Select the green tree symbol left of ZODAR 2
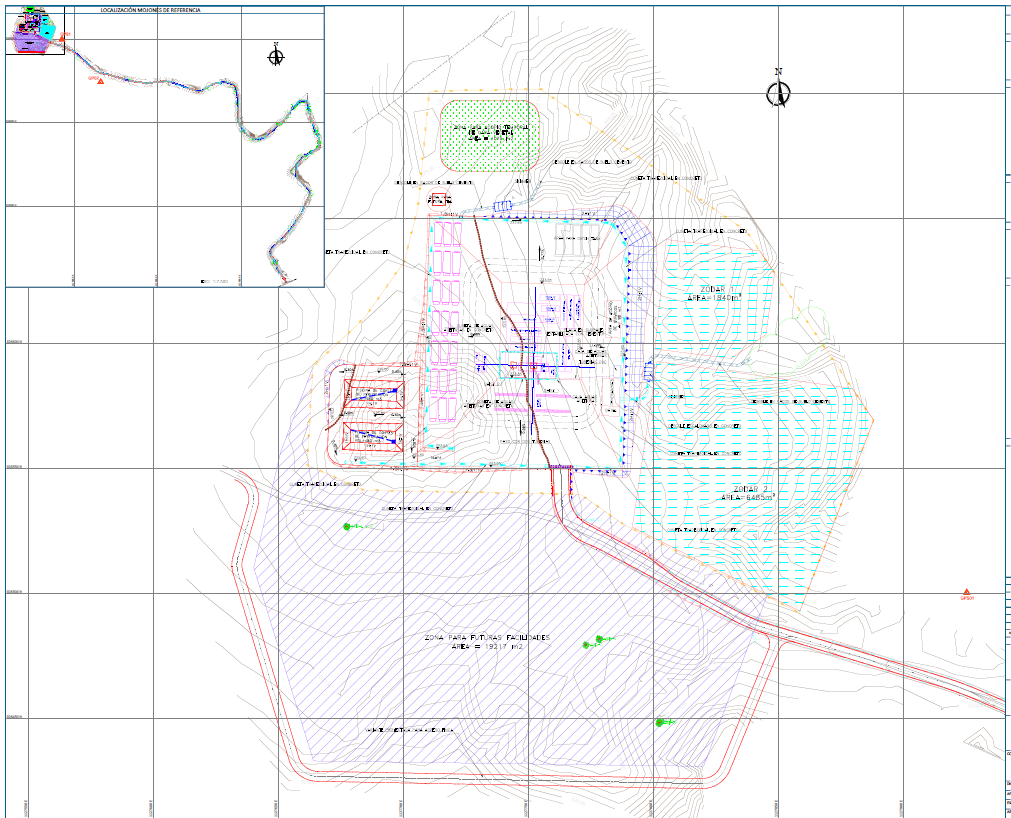The width and height of the screenshot is (1011, 818). (x=348, y=526)
